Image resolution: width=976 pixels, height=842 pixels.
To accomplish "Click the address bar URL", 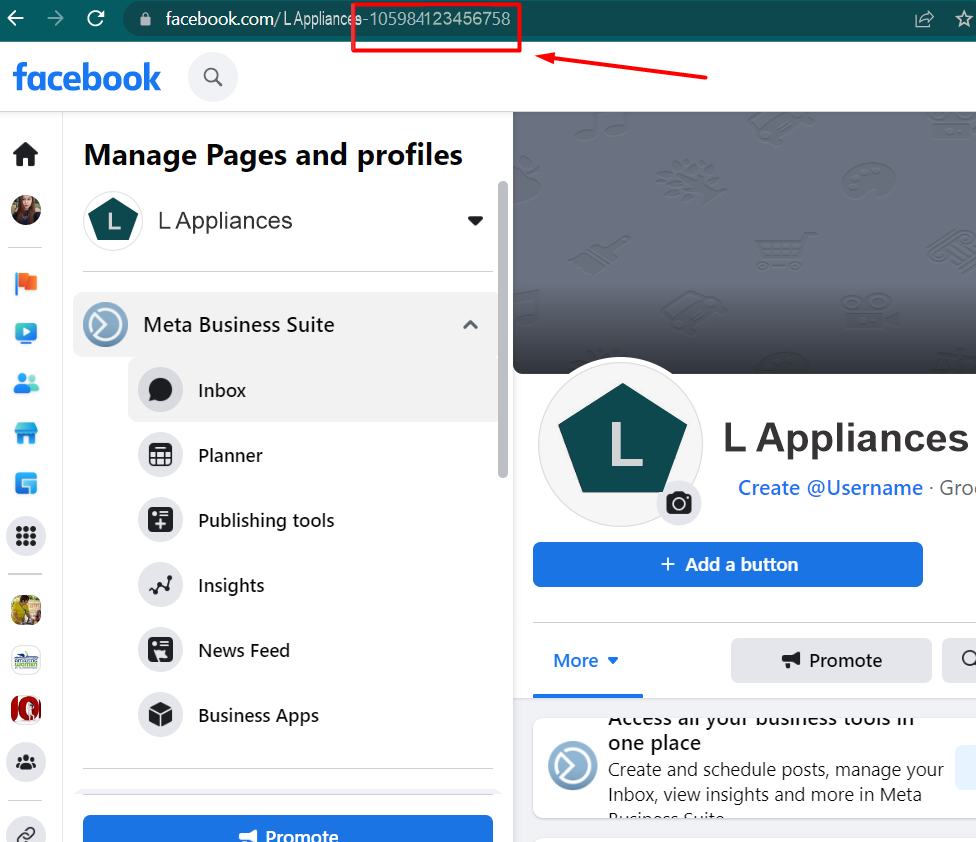I will (x=337, y=19).
